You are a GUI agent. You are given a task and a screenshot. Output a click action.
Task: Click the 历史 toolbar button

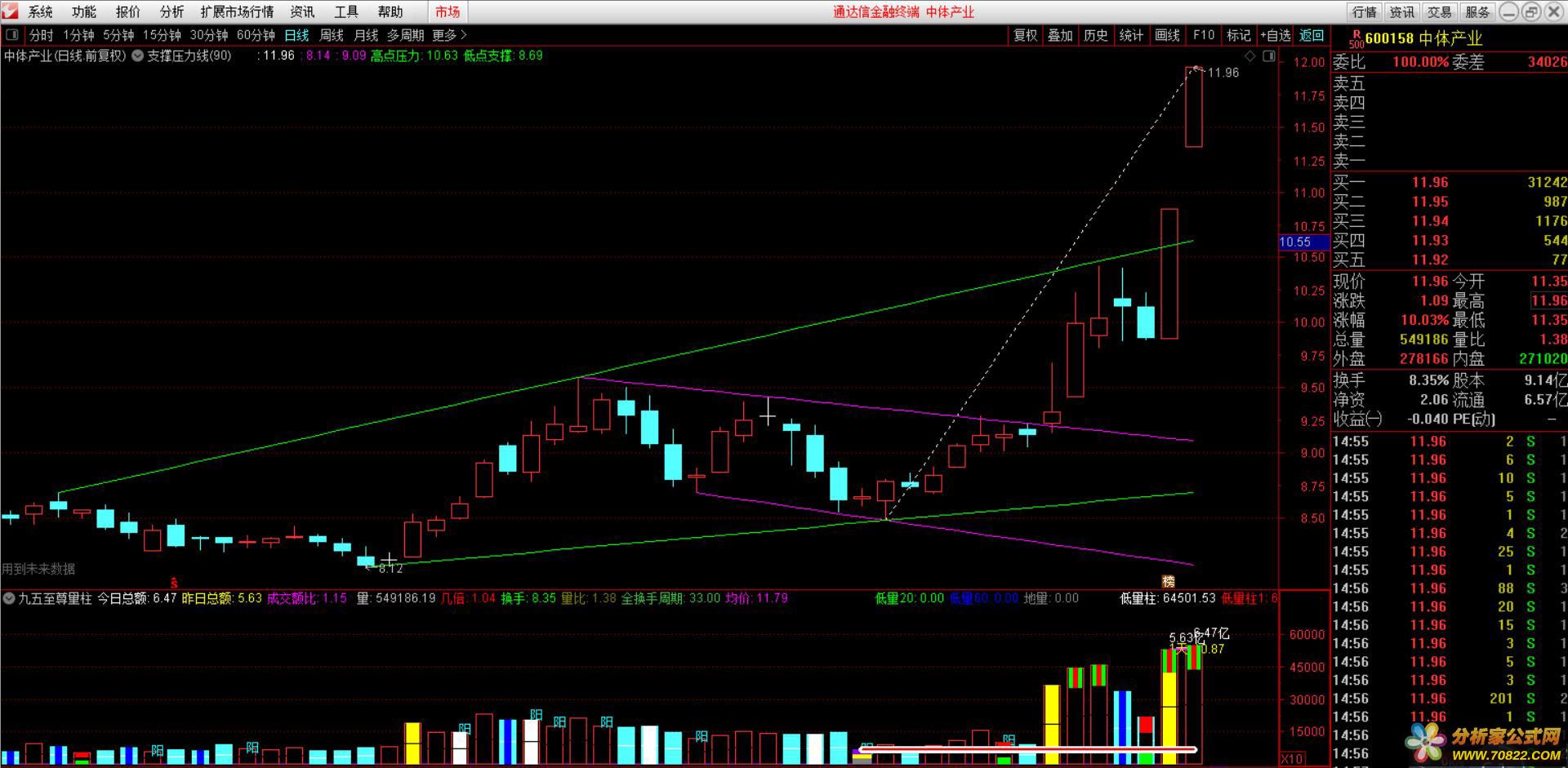pyautogui.click(x=1096, y=35)
